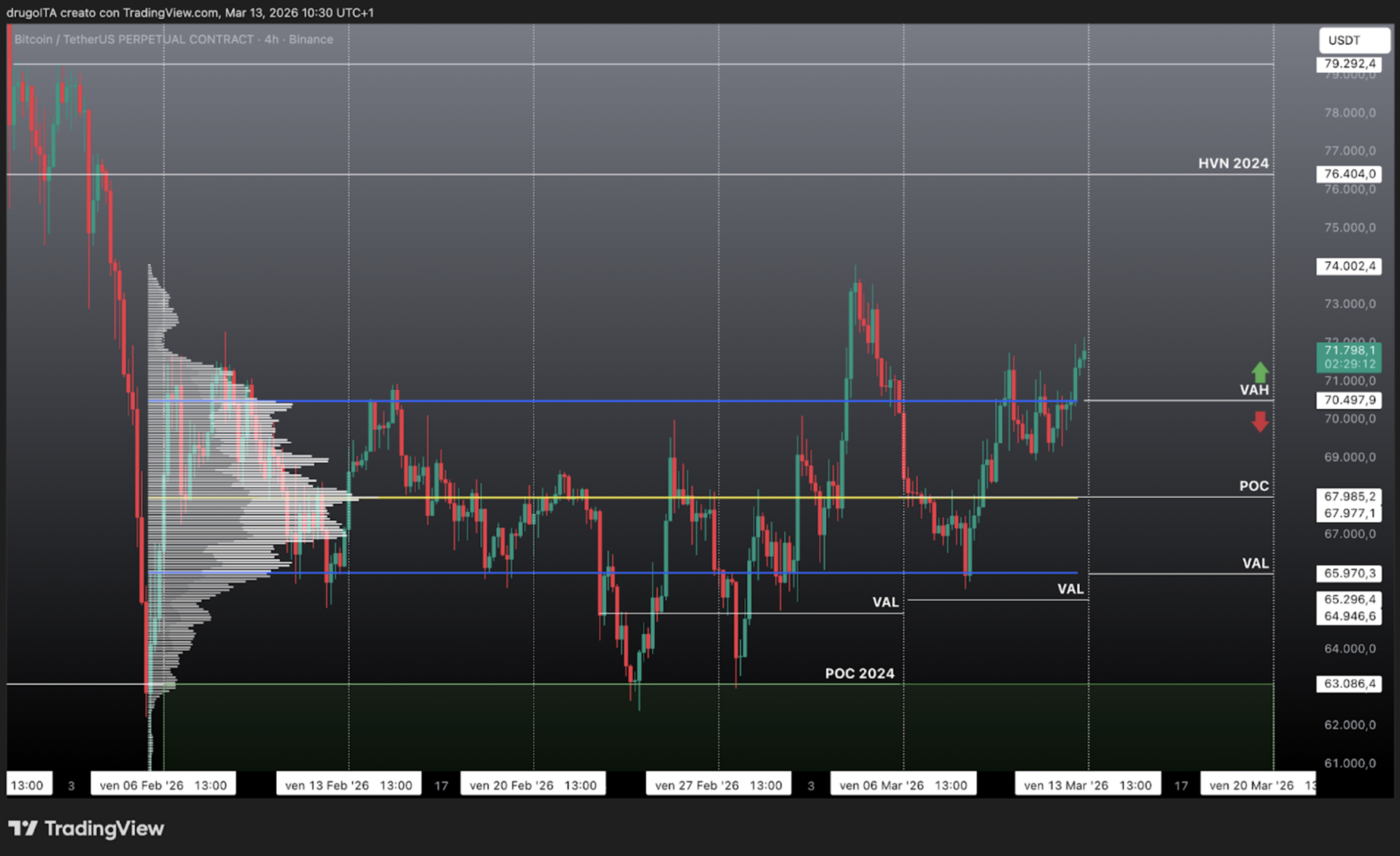Click the 70.497,9 price label
Viewport: 1400px width, 856px height.
[1350, 400]
